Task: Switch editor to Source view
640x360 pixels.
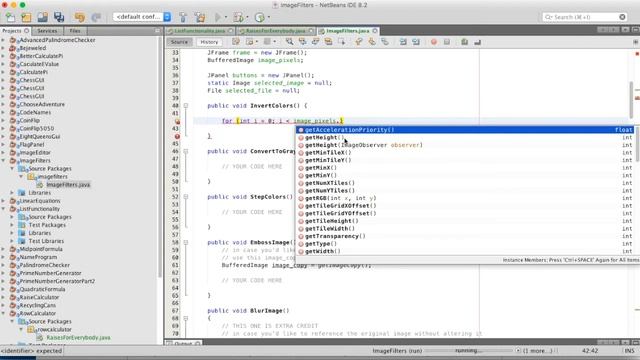Action: click(x=179, y=42)
